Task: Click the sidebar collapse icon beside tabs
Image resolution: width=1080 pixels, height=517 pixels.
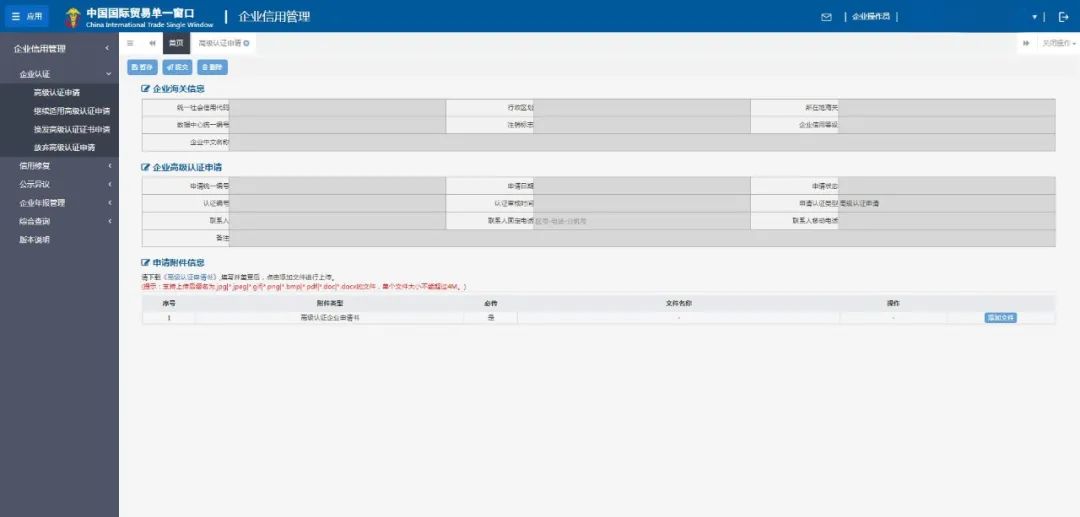Action: (x=130, y=44)
